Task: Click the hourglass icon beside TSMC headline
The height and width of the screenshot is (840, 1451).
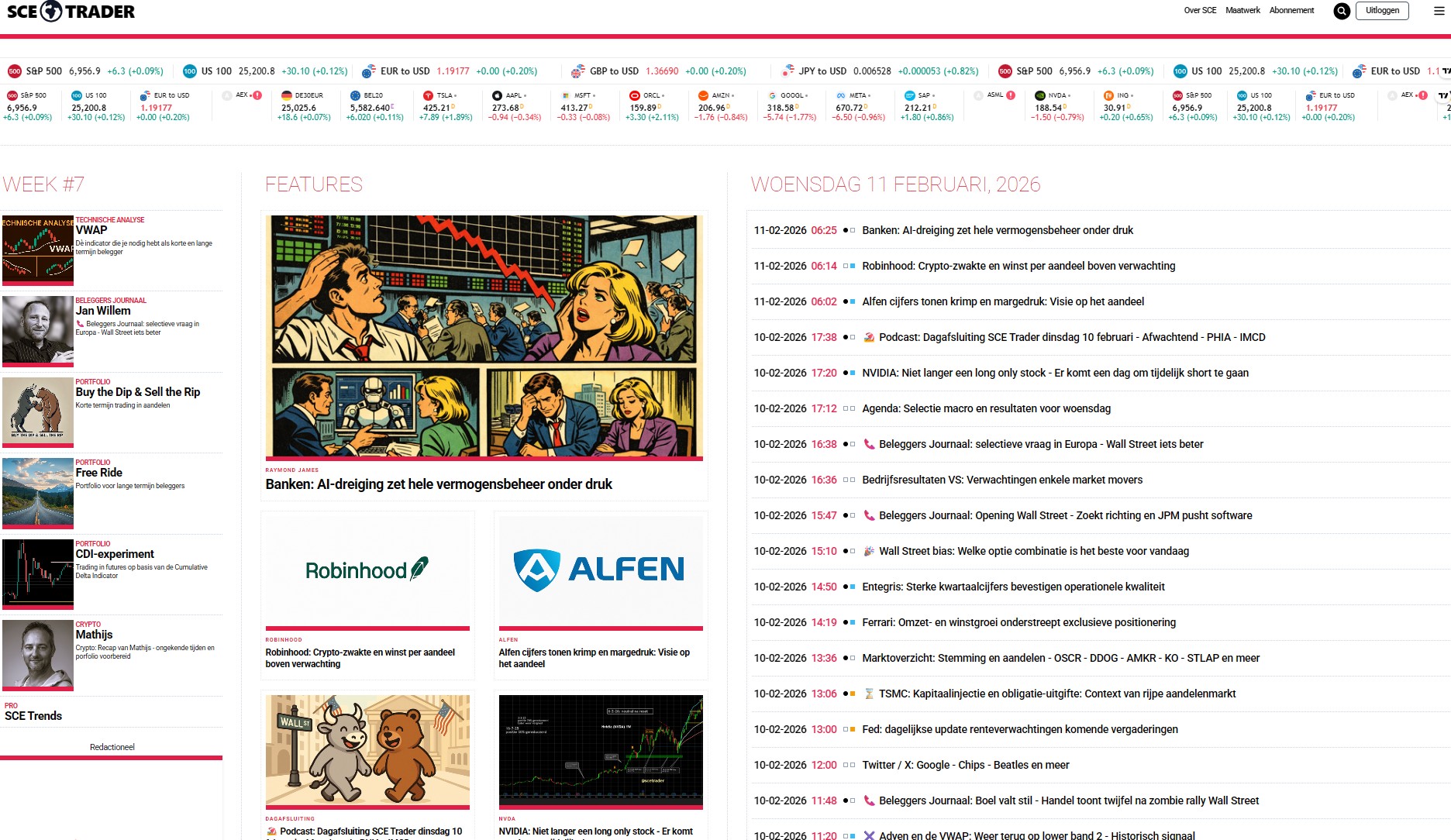Action: click(869, 694)
